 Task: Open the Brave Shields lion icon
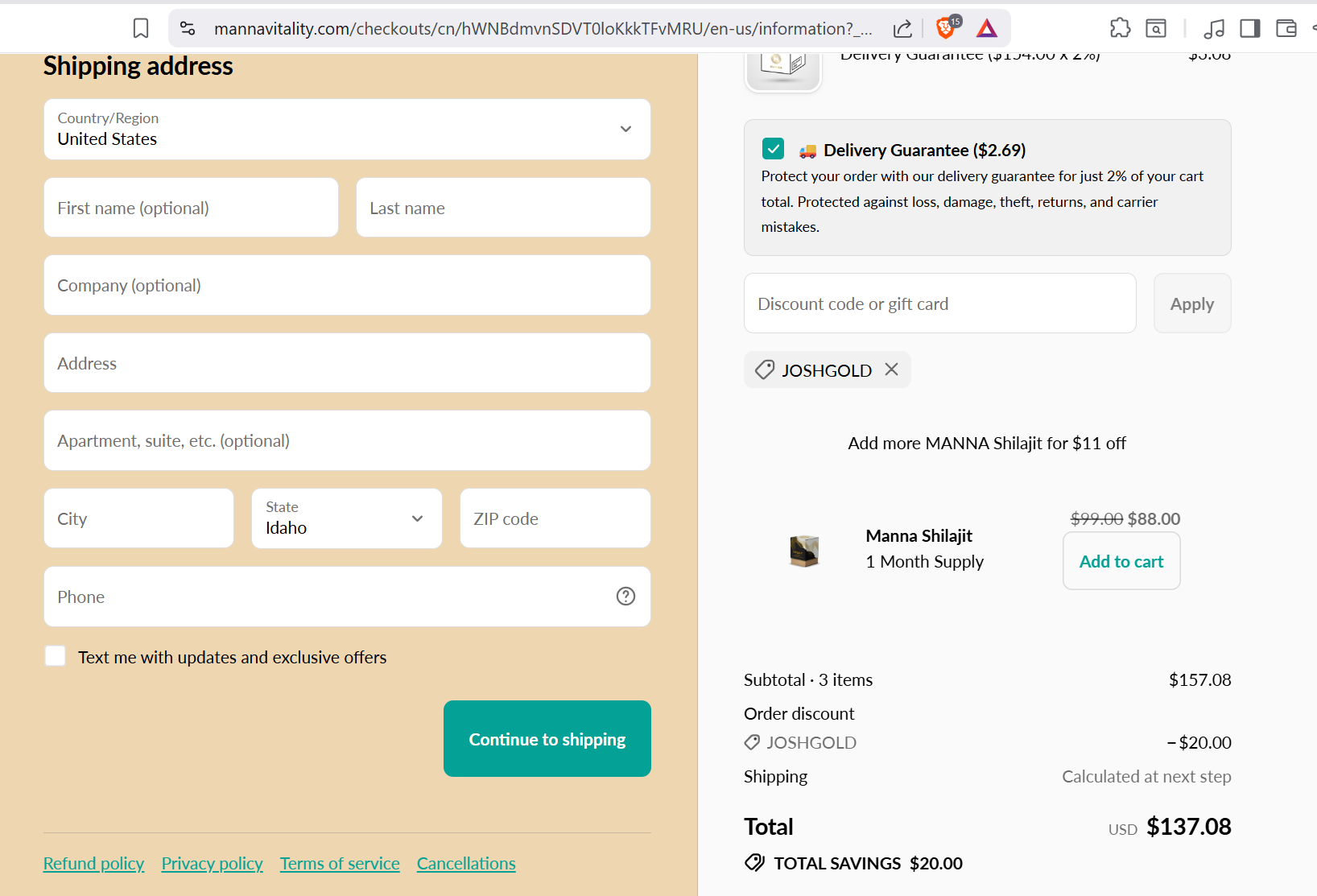tap(947, 27)
